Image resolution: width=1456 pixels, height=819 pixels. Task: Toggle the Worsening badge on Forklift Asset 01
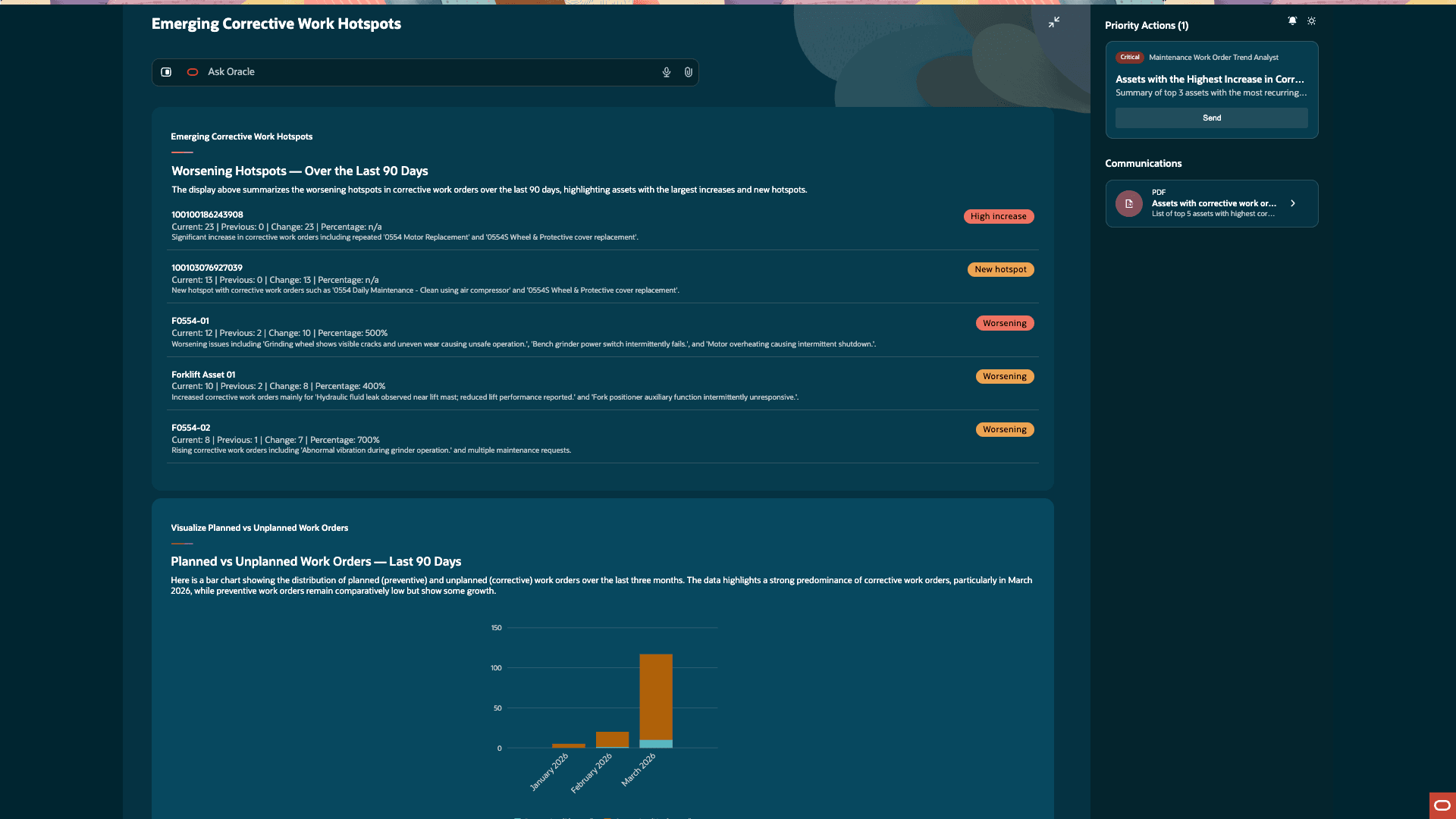click(x=1005, y=376)
